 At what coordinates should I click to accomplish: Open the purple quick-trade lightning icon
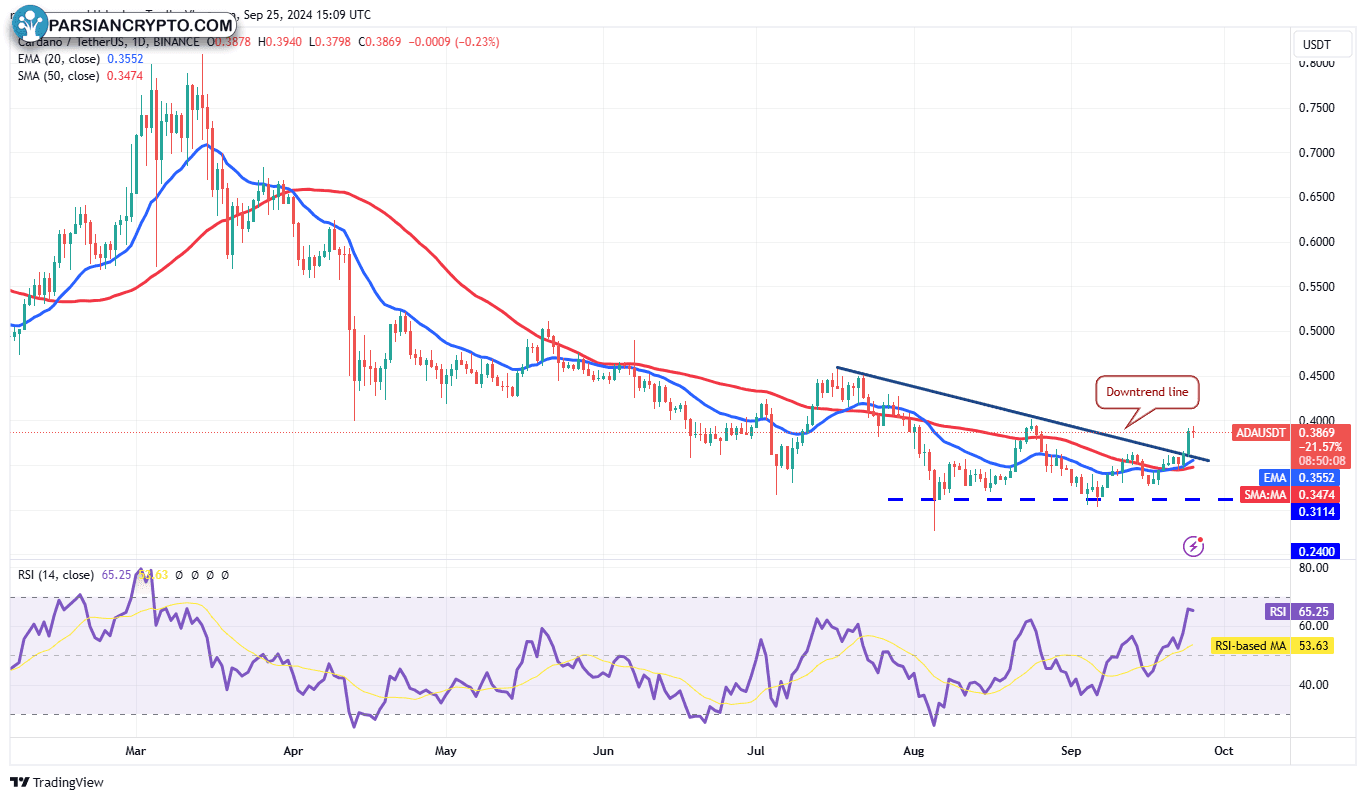[1194, 544]
